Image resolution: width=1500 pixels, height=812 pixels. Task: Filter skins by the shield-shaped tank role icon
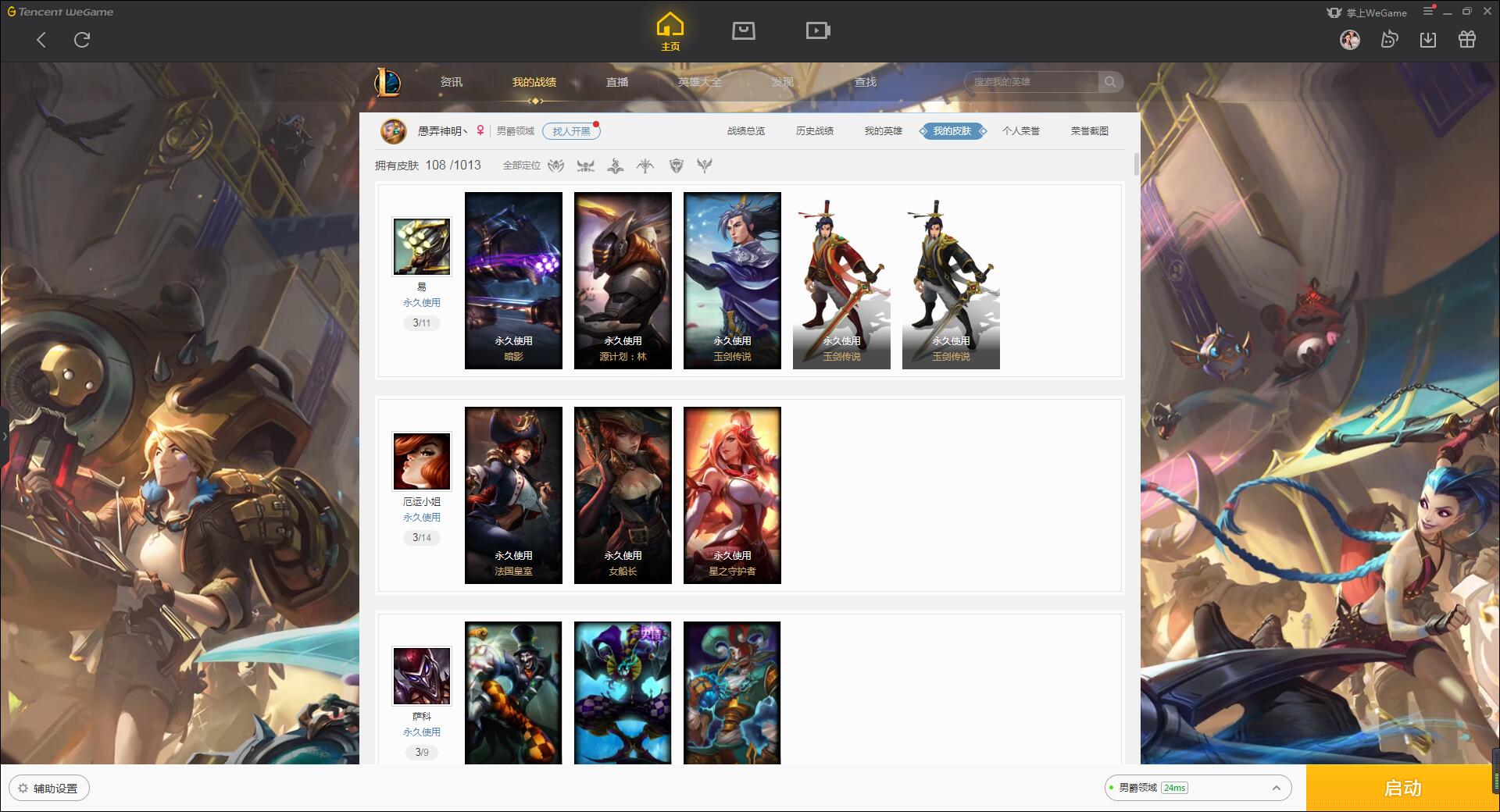(x=677, y=166)
